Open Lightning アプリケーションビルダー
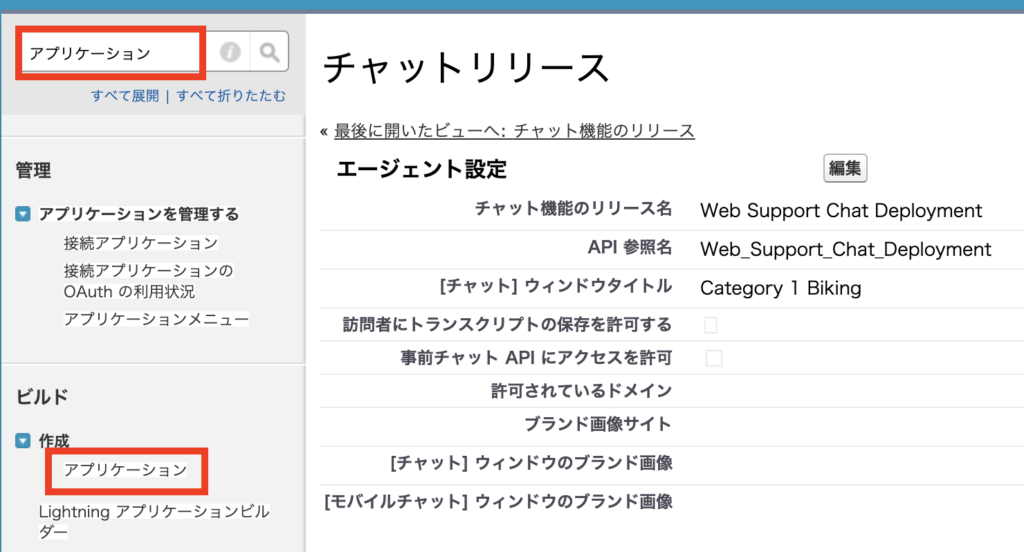The image size is (1024, 552). pyautogui.click(x=154, y=521)
